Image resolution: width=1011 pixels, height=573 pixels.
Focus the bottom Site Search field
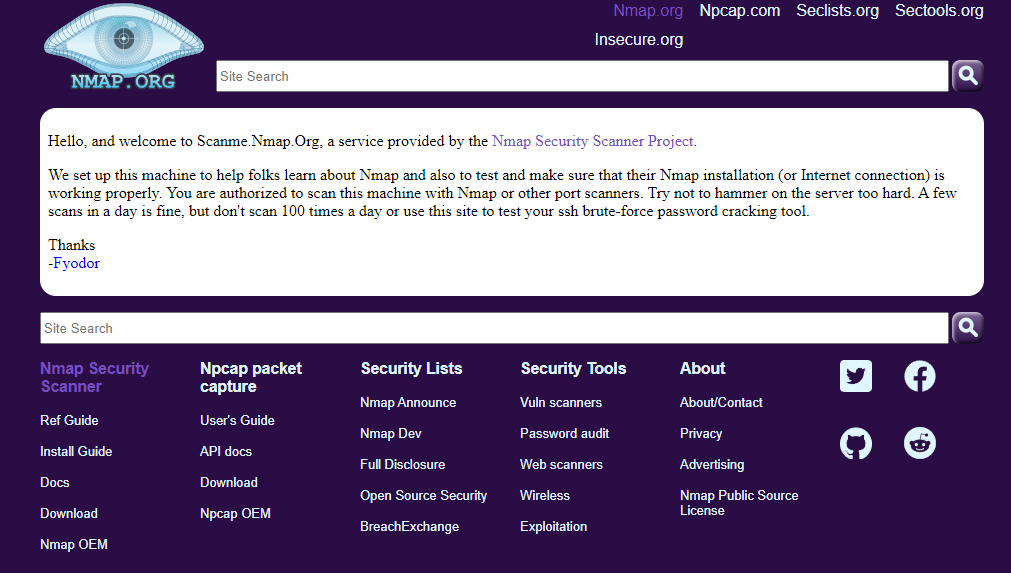(x=494, y=328)
